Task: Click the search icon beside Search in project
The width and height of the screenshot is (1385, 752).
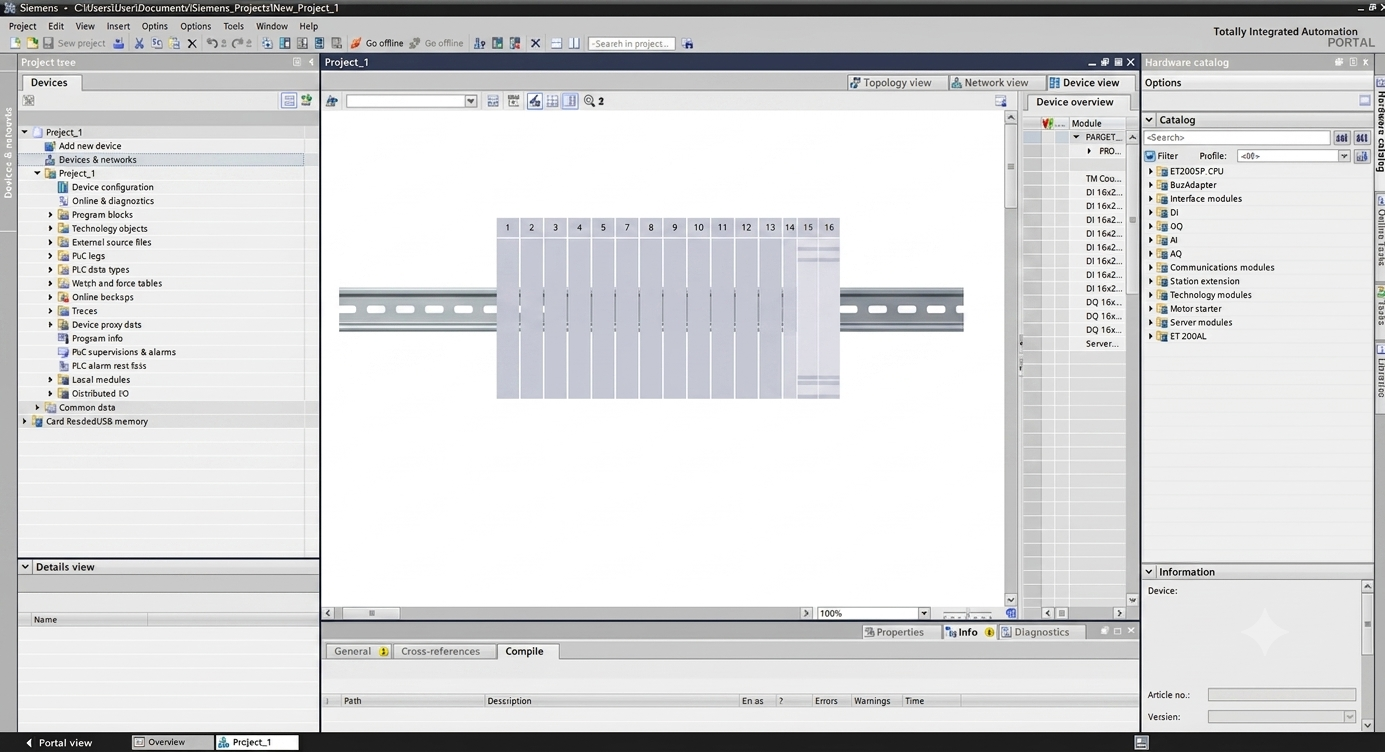Action: point(687,43)
